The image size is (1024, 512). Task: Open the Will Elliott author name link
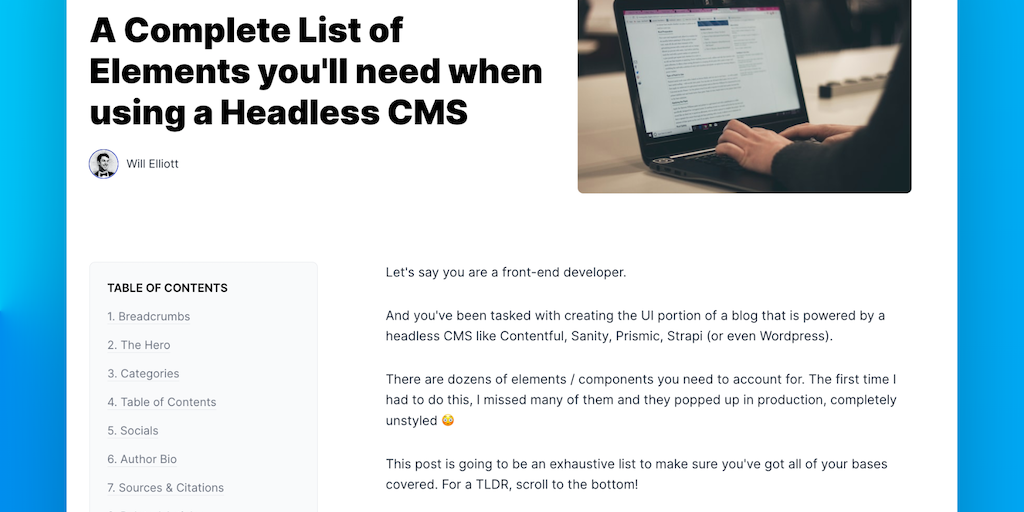152,164
